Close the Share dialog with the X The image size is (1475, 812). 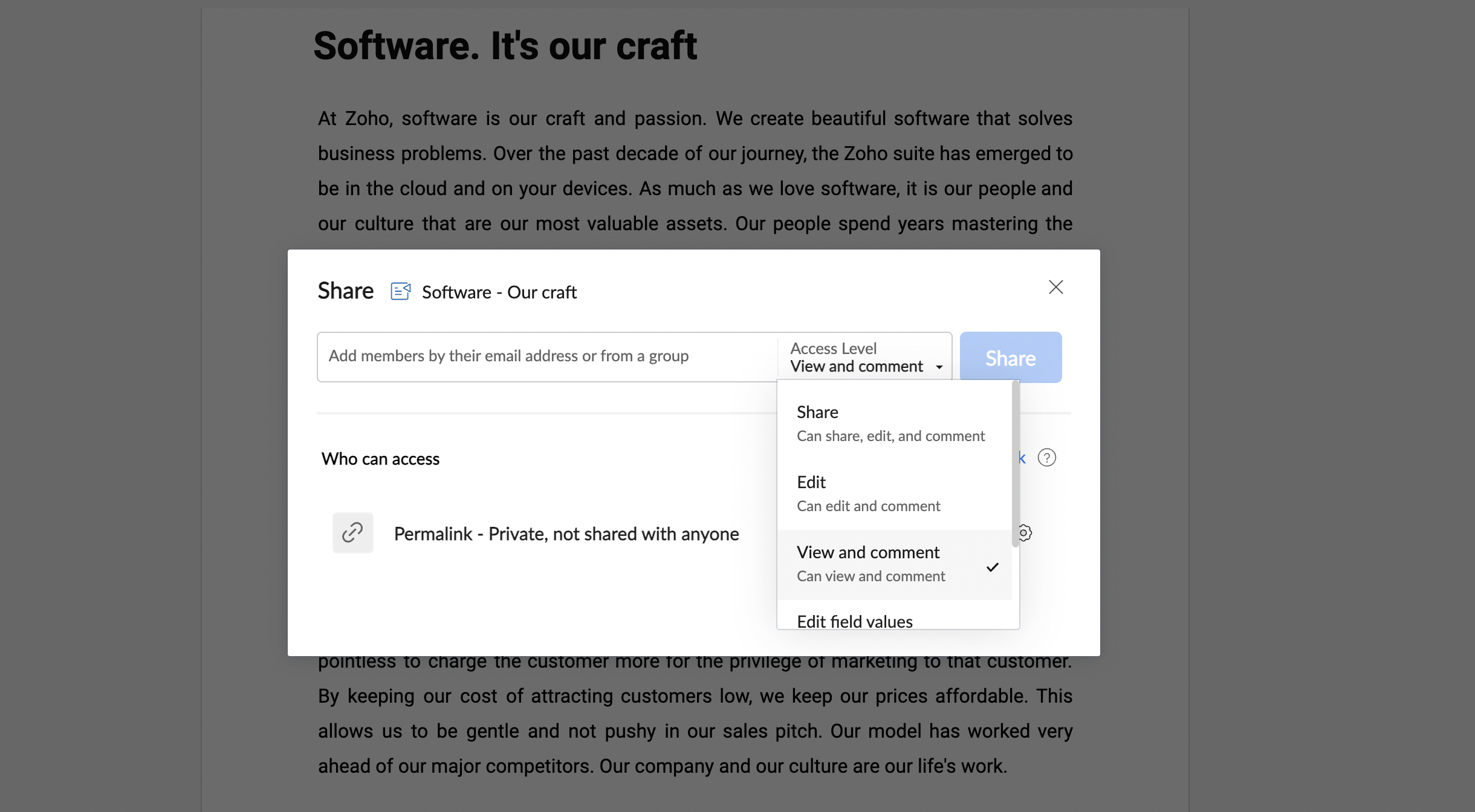coord(1055,287)
